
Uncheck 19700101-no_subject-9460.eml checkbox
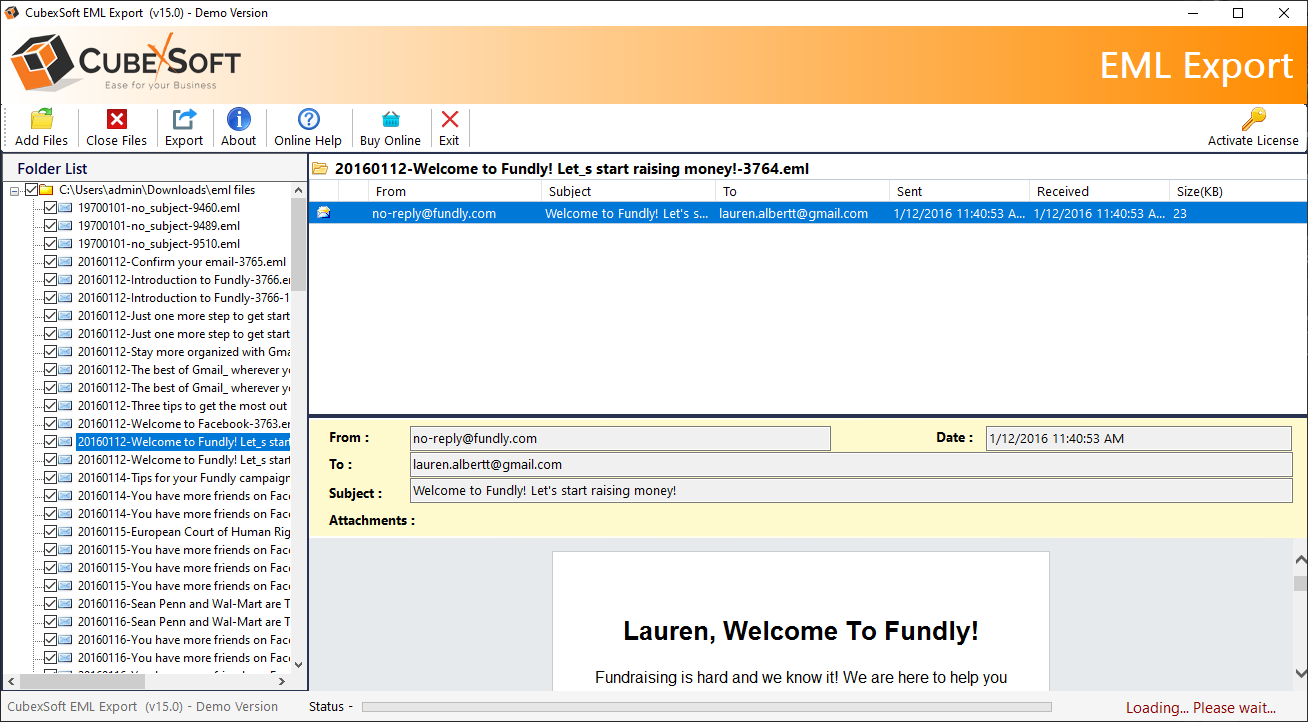tap(50, 208)
